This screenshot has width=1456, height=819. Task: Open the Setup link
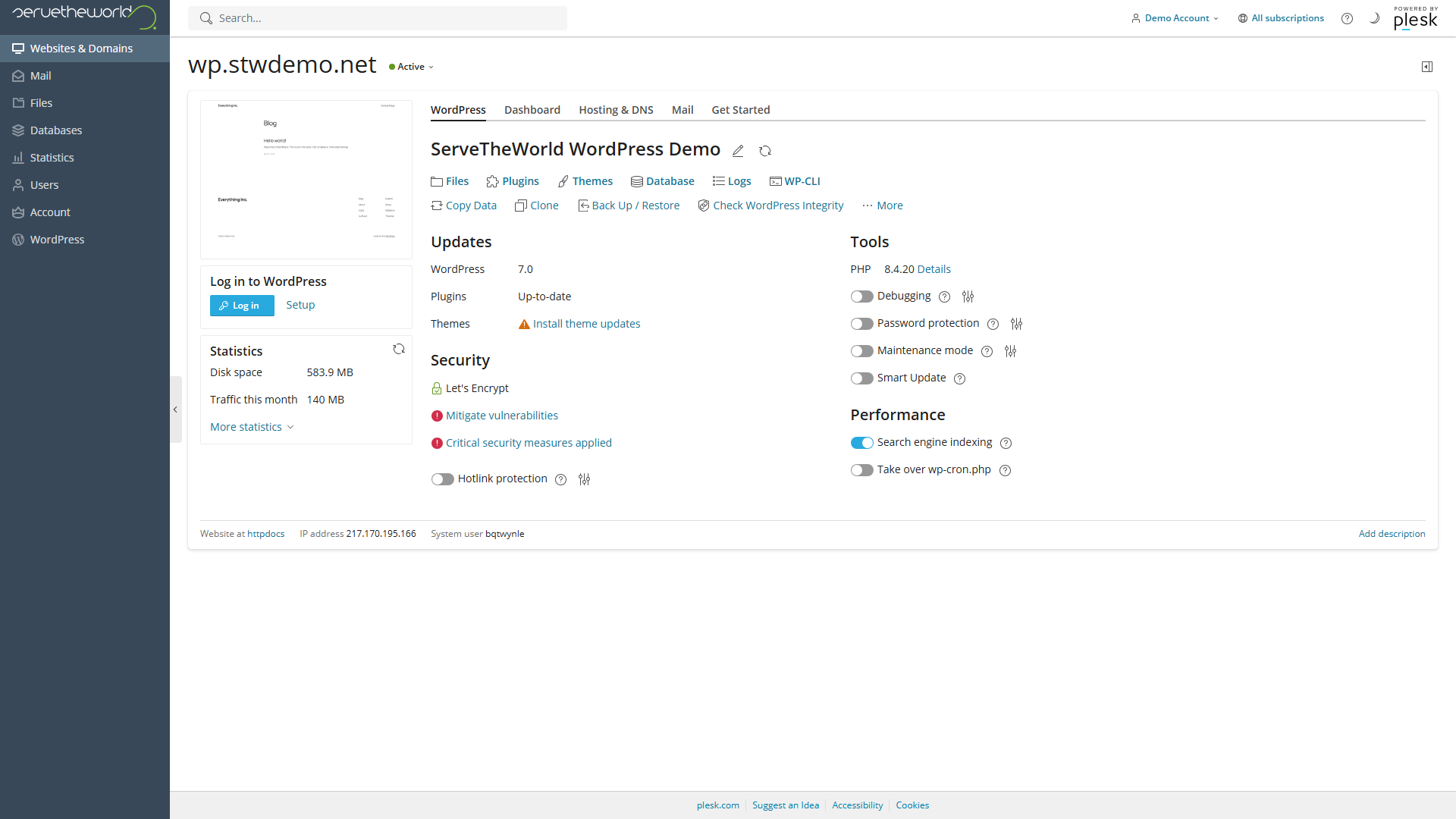click(300, 305)
